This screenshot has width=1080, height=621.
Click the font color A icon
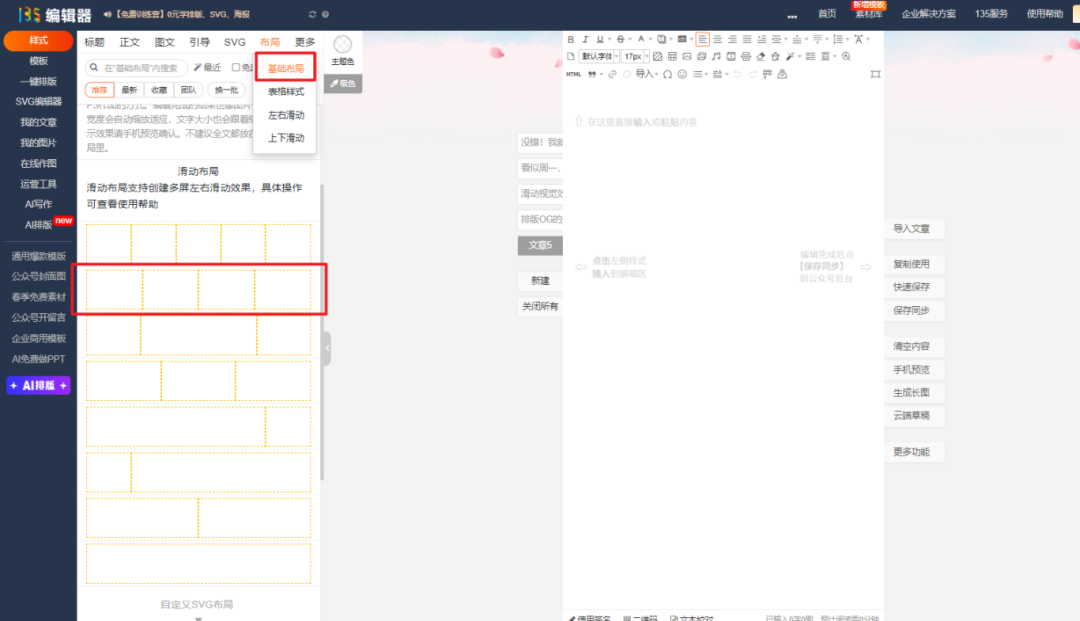click(x=641, y=39)
